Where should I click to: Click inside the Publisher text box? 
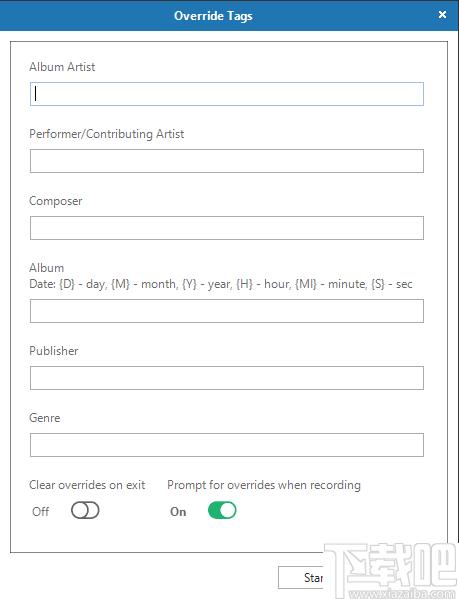point(227,378)
